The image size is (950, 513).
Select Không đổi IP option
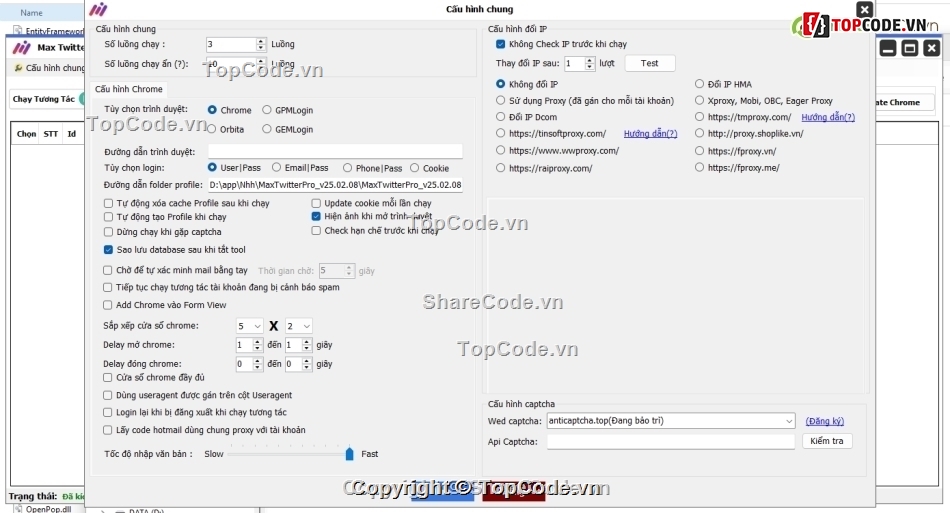(500, 84)
